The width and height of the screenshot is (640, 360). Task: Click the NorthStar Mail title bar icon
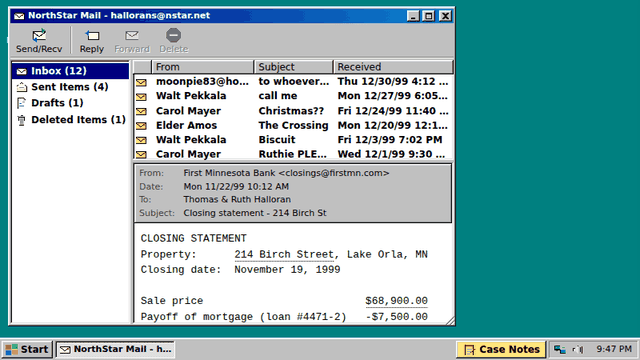pyautogui.click(x=19, y=16)
